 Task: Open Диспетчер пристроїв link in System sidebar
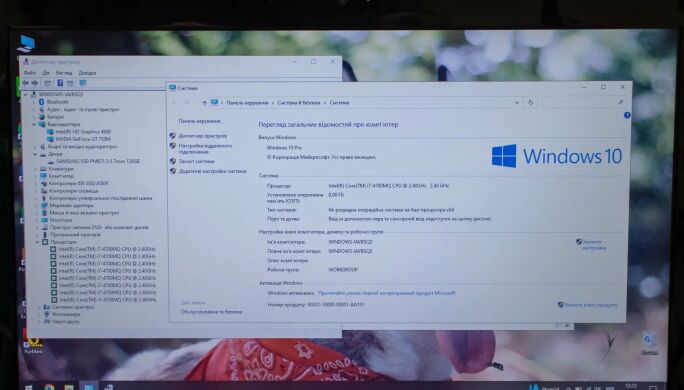(x=202, y=136)
